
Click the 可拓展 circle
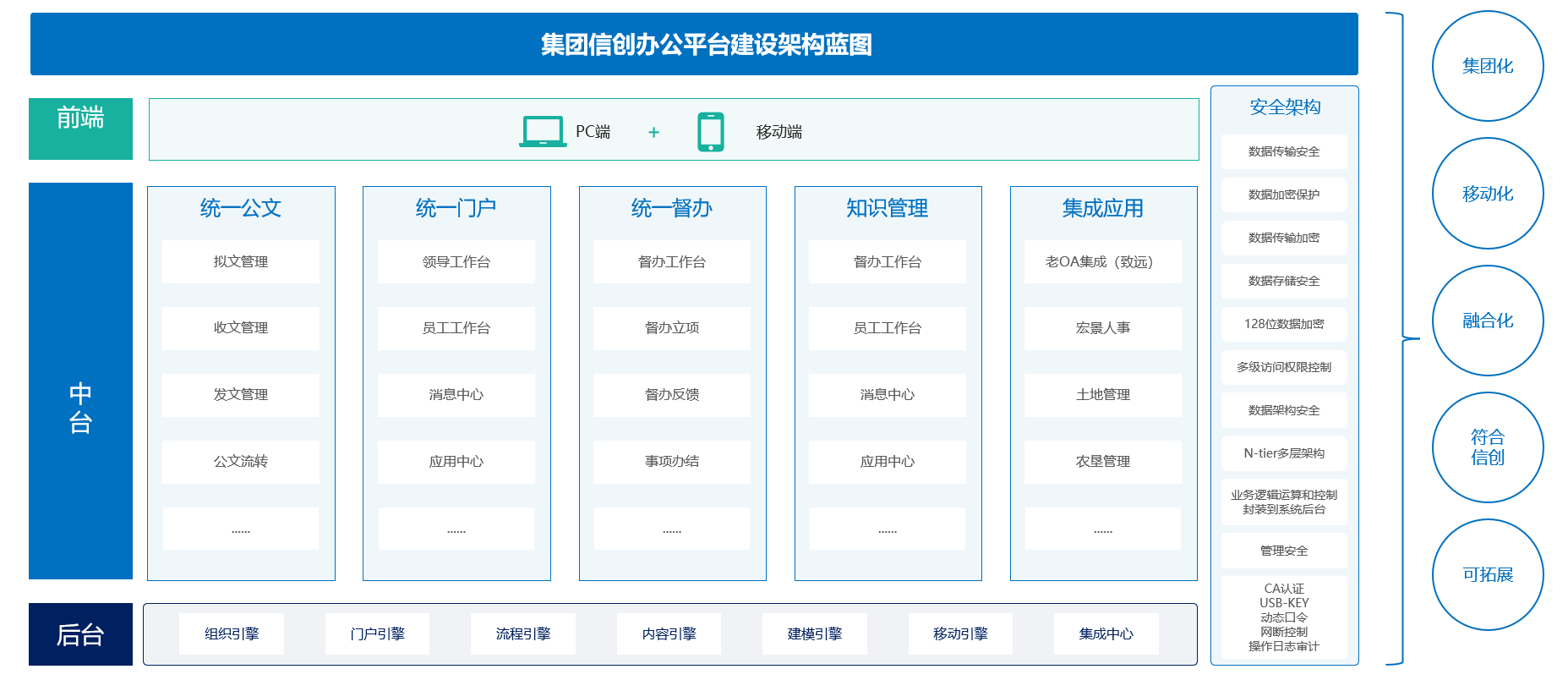point(1488,575)
